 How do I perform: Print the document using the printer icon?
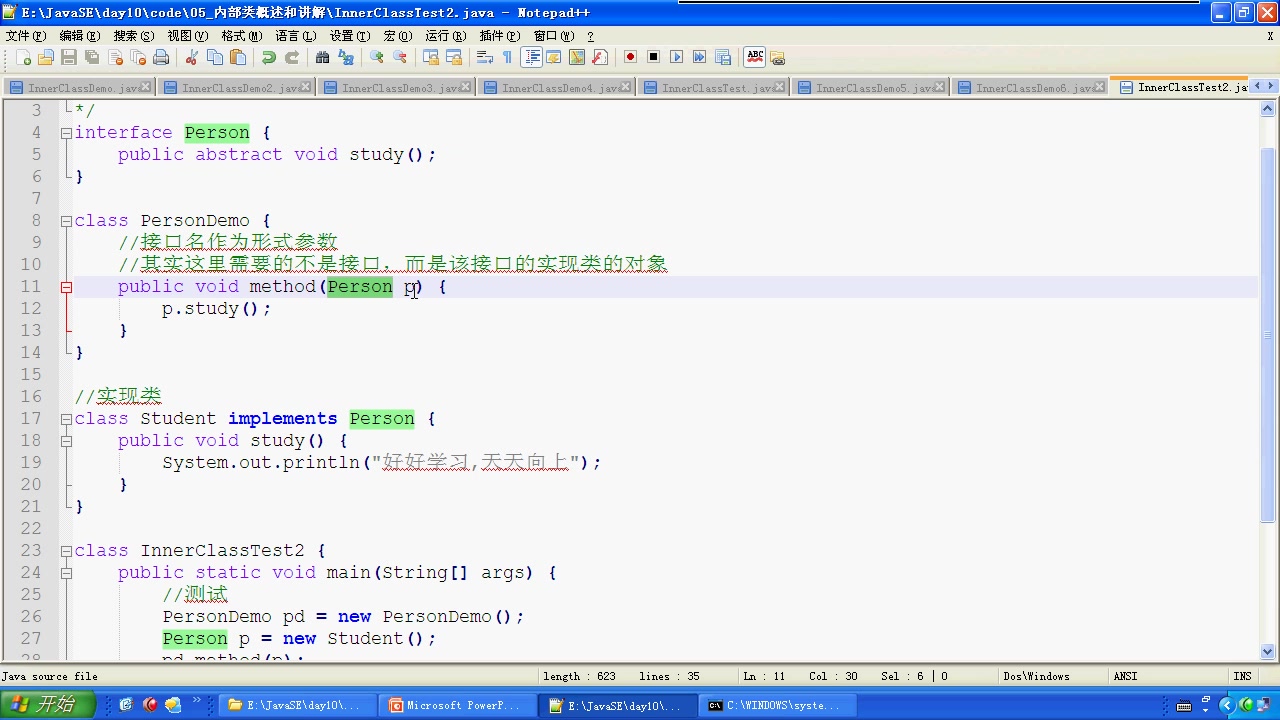coord(161,57)
